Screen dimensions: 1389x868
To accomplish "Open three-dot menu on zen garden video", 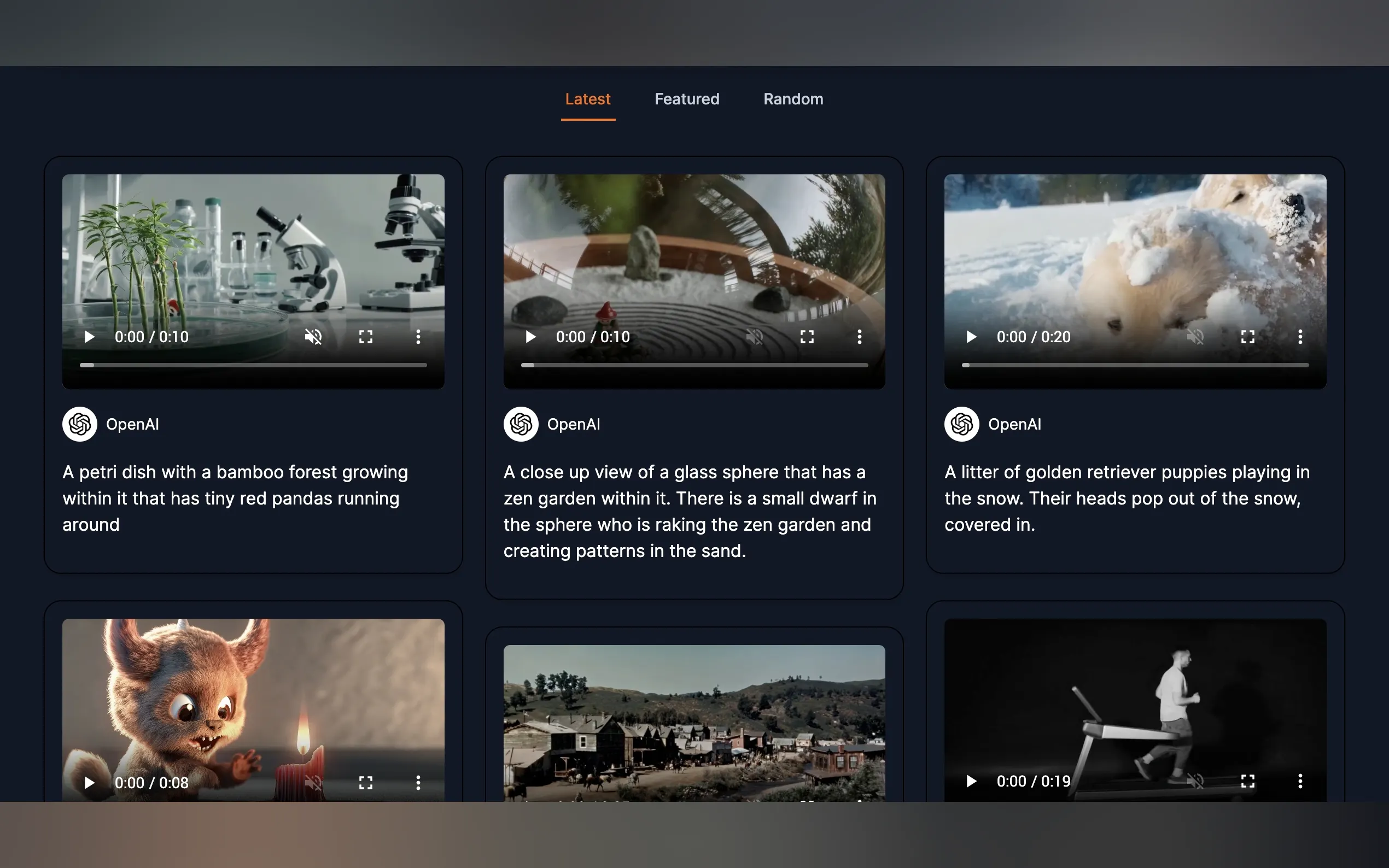I will 859,337.
